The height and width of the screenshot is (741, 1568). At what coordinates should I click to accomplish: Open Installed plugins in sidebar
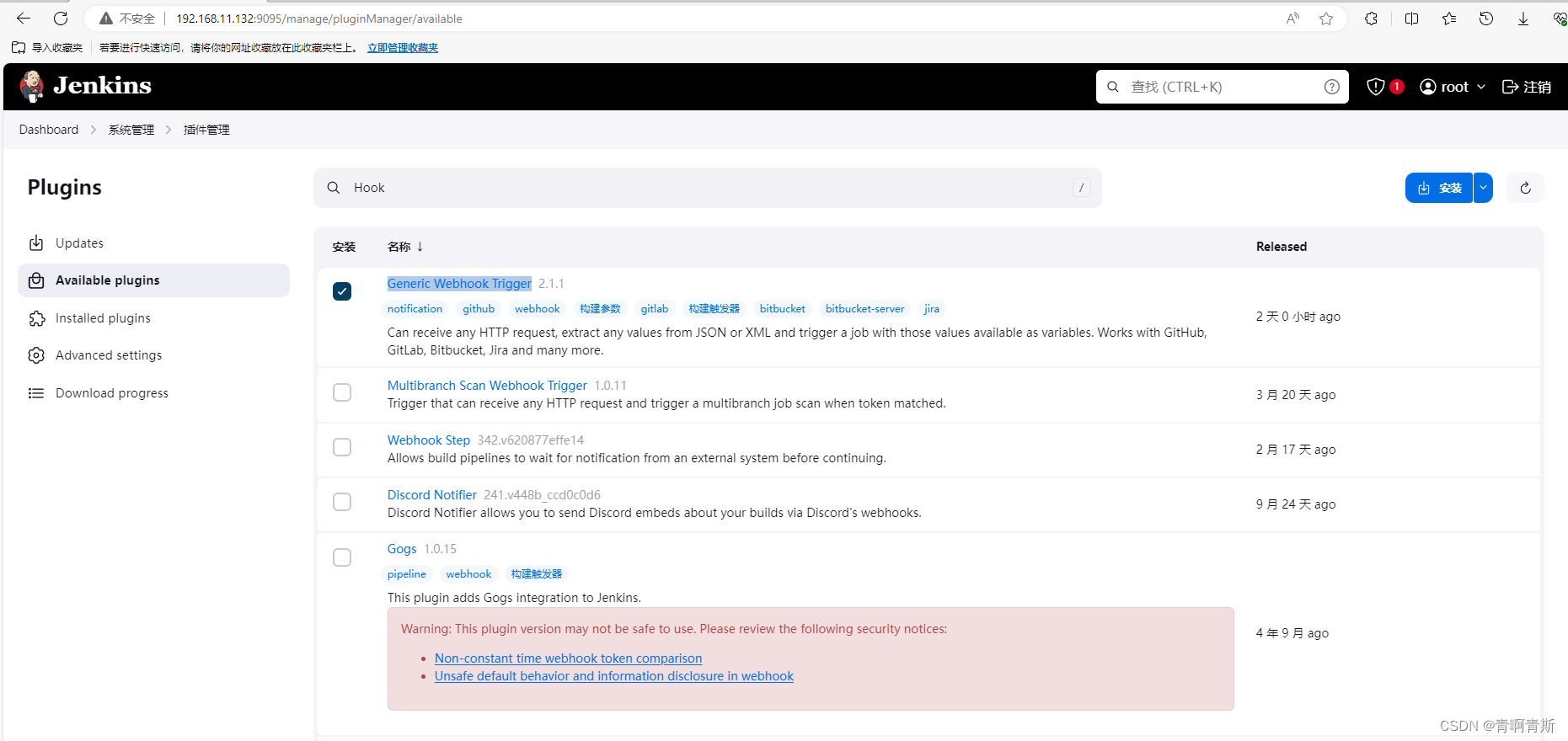point(103,318)
